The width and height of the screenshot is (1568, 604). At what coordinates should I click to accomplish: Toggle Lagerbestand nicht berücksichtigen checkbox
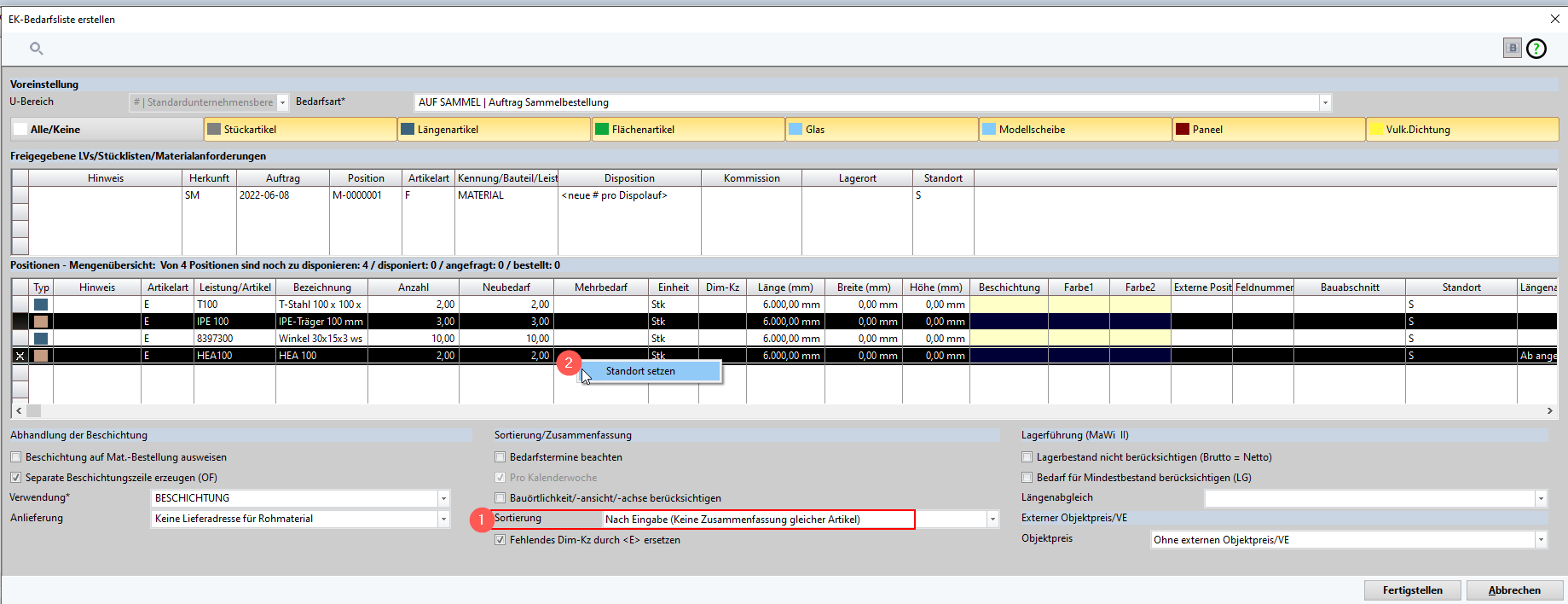click(x=1027, y=457)
